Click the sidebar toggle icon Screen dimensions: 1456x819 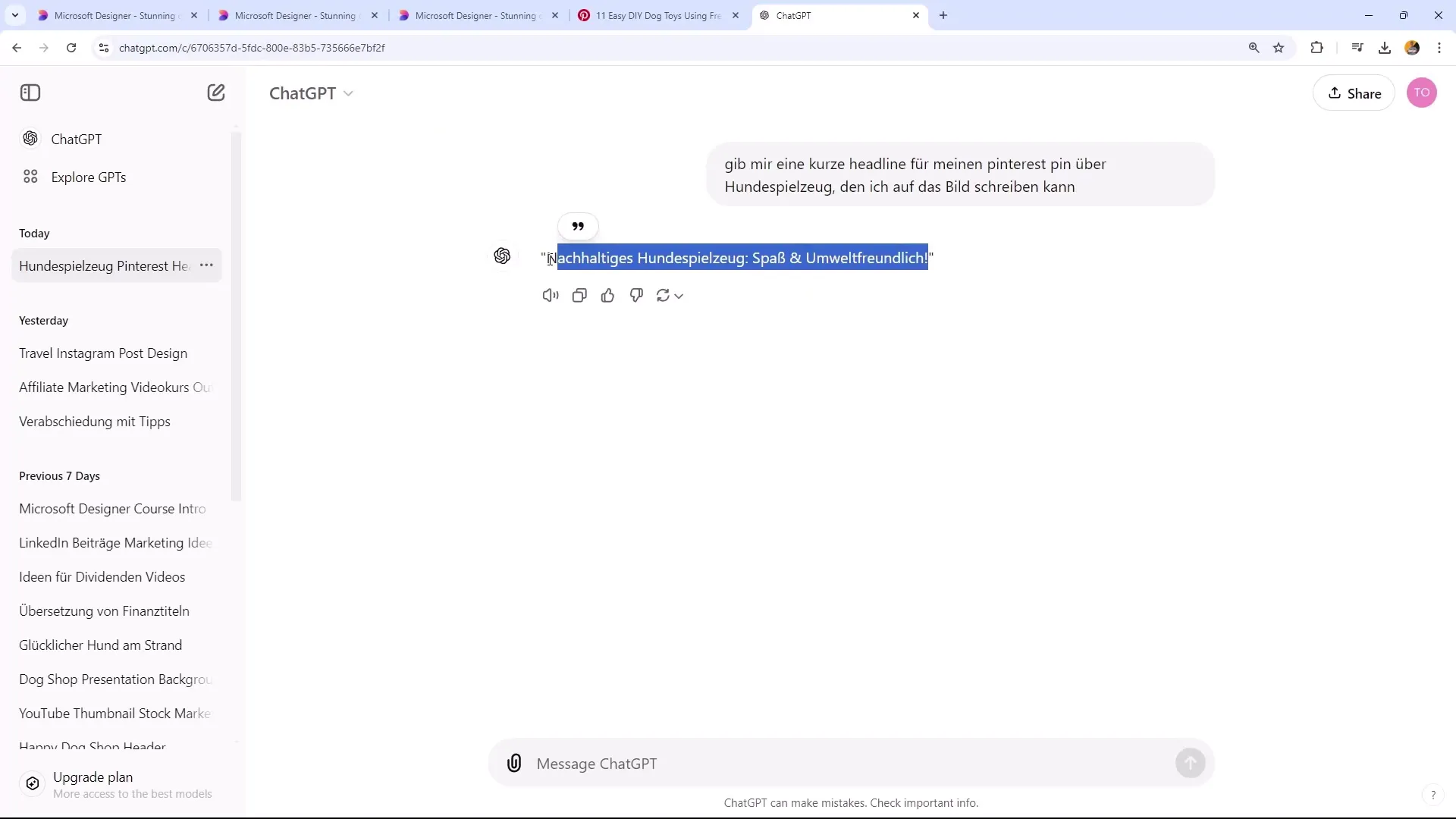tap(30, 93)
